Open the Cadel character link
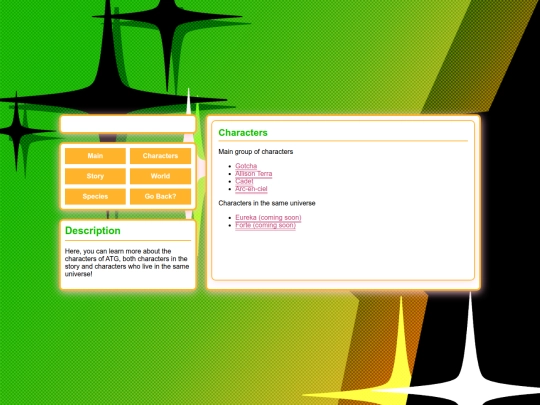Screen dimensions: 540x405 pyautogui.click(x=244, y=181)
